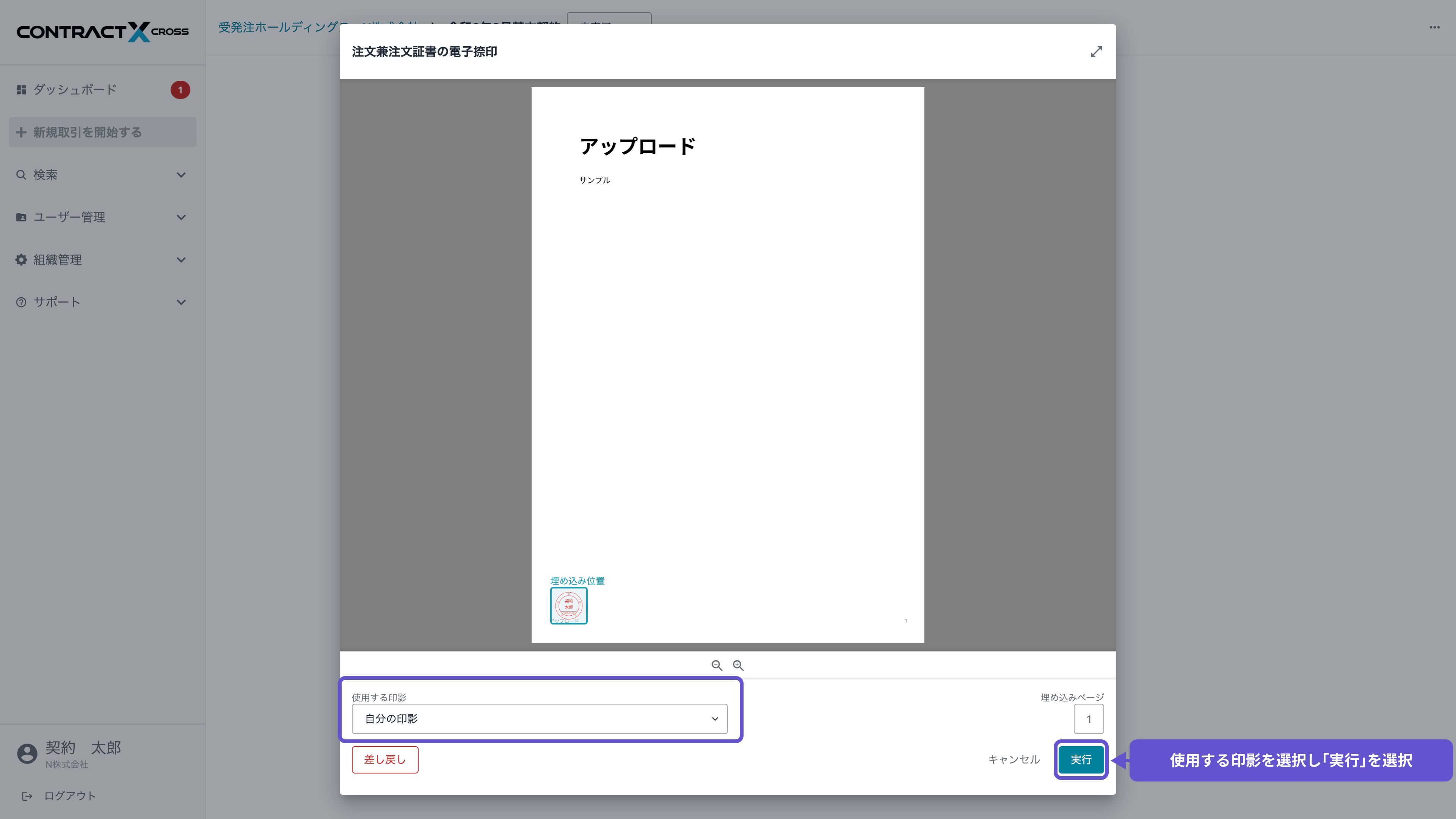Open the 使用する印影 dropdown
The height and width of the screenshot is (819, 1456).
tap(539, 719)
